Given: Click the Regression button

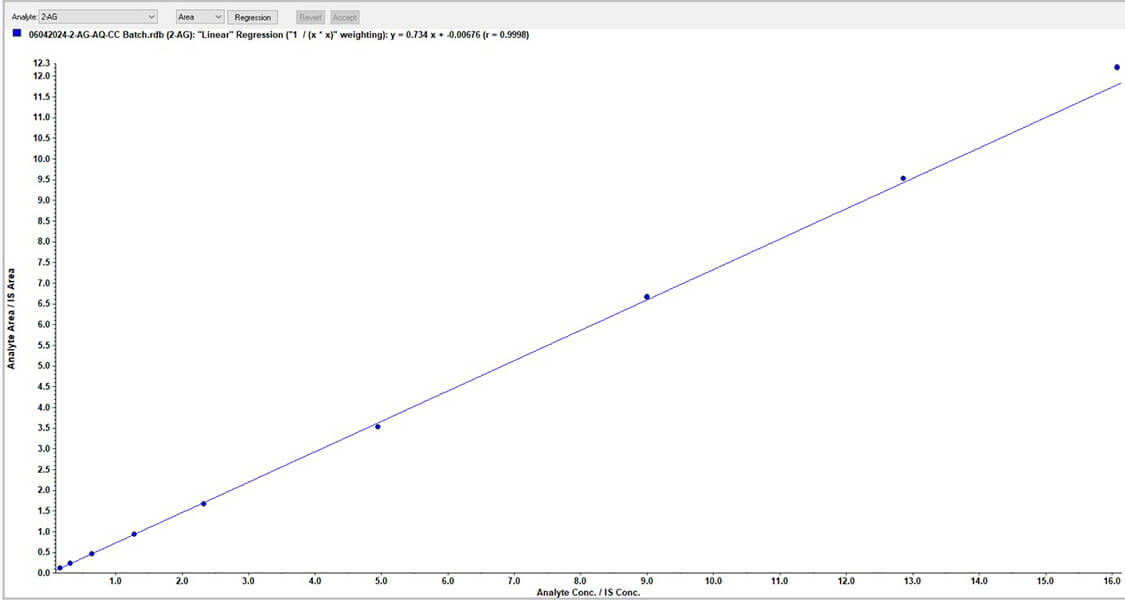Looking at the screenshot, I should pos(252,17).
